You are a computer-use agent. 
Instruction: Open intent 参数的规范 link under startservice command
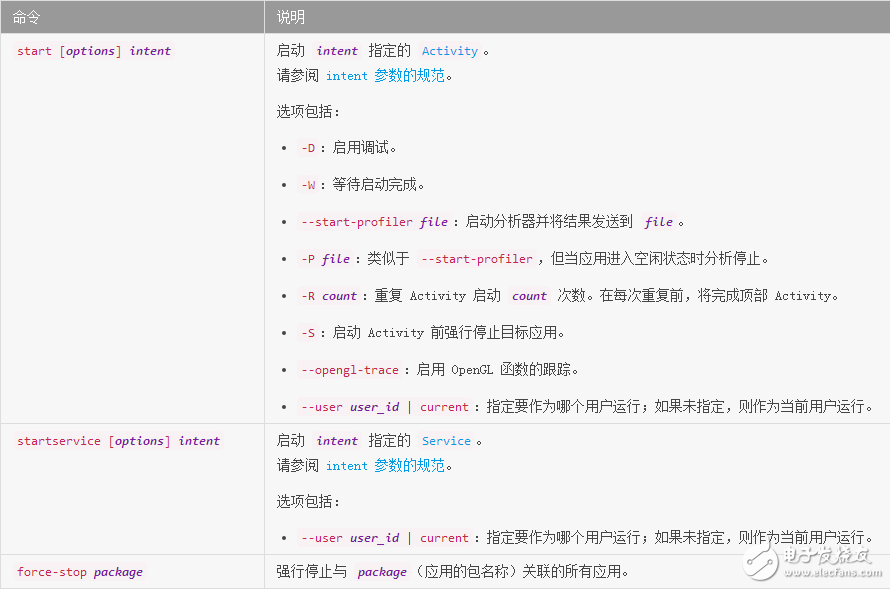pyautogui.click(x=385, y=465)
